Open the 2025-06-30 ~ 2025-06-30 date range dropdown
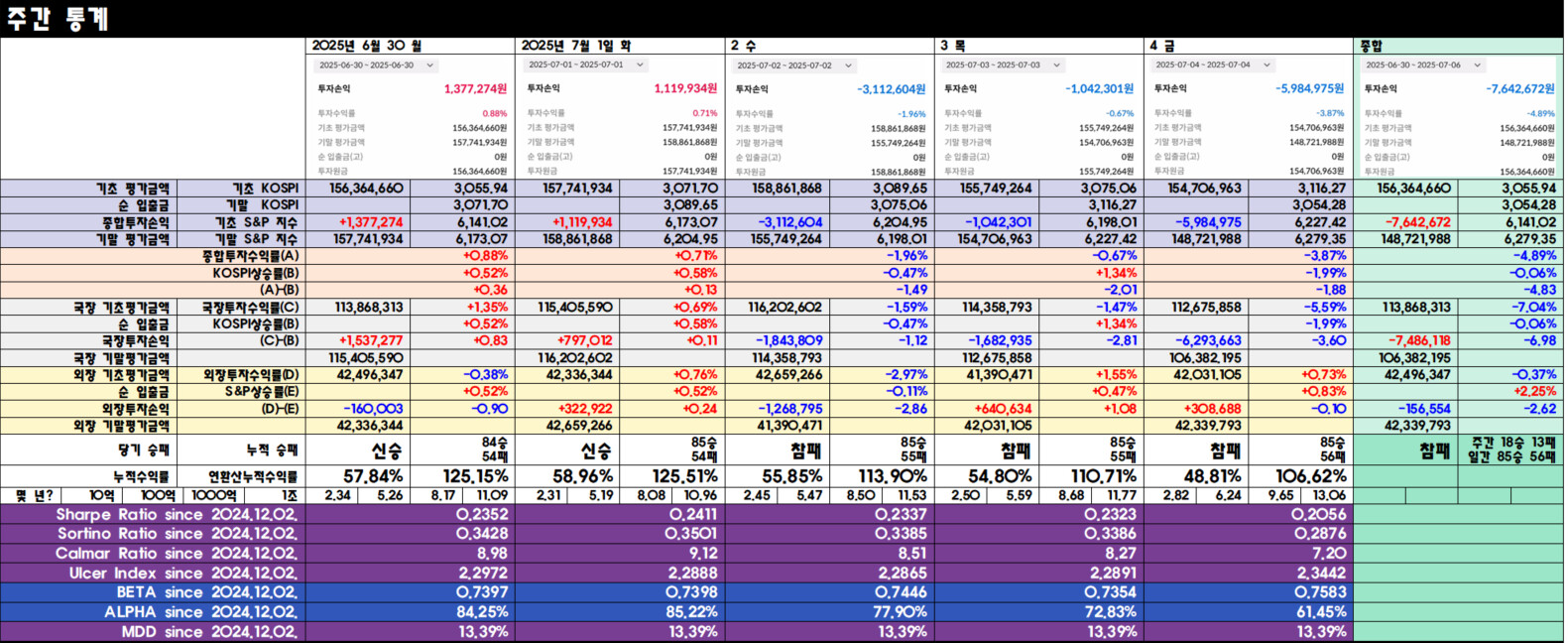1568x643 pixels. click(376, 65)
